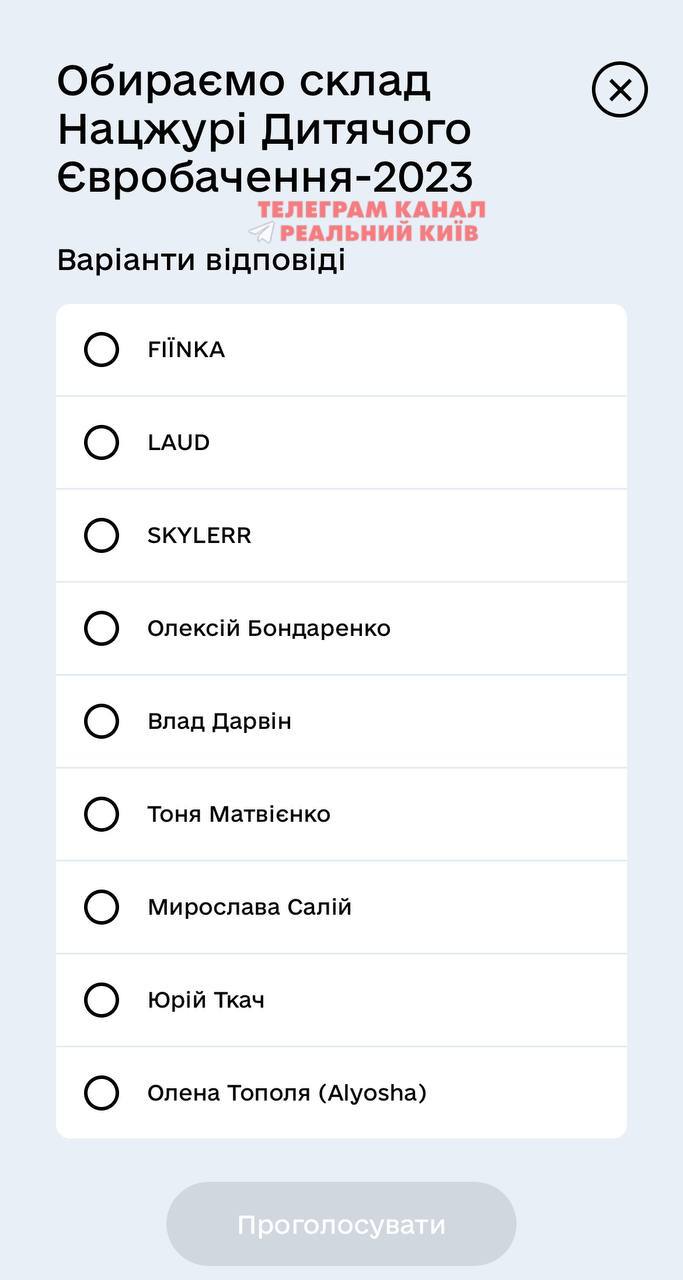Click the Telegram paper plane icon
683x1280 pixels.
click(261, 232)
